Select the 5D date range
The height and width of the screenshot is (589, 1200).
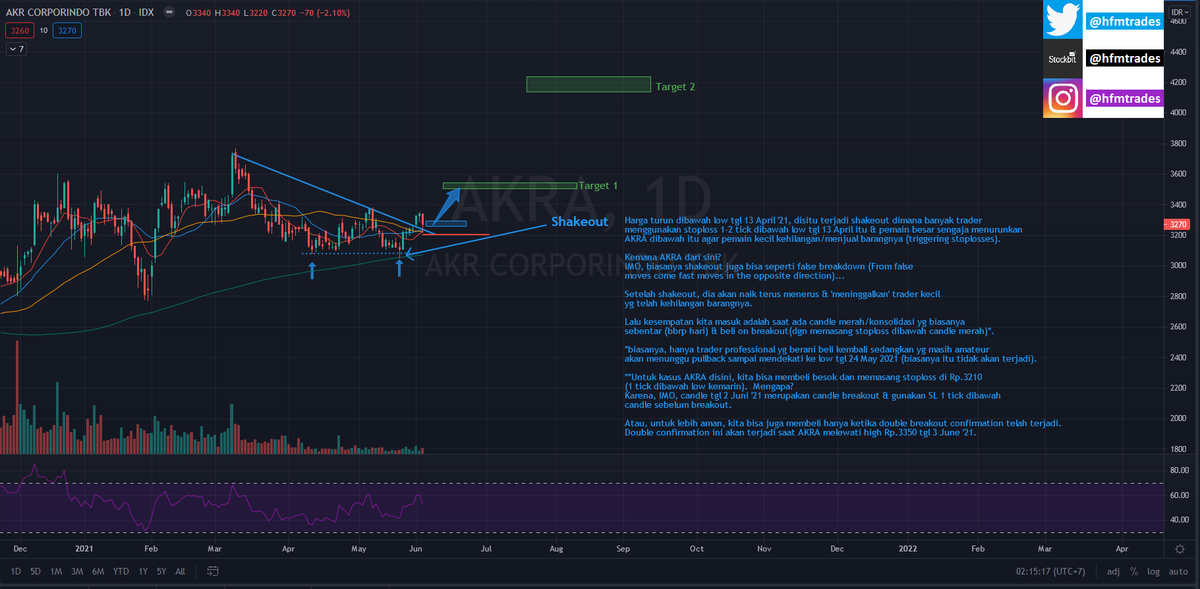[36, 571]
